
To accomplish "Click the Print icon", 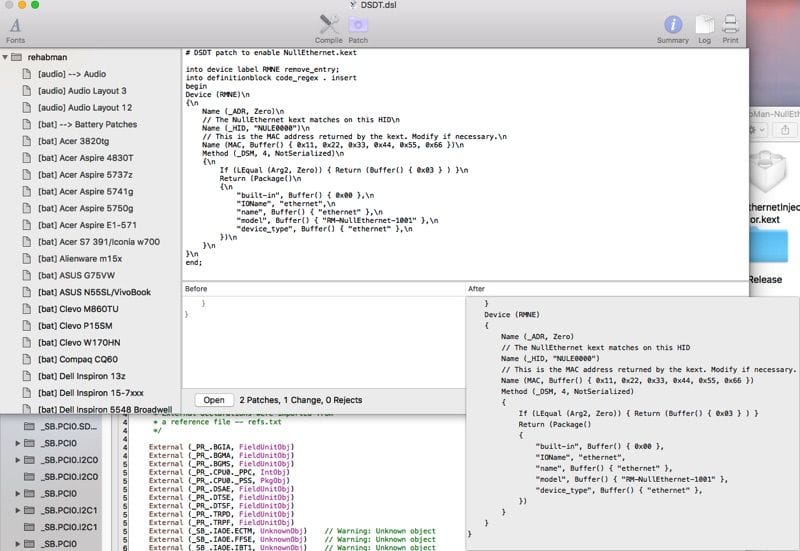I will click(x=731, y=24).
